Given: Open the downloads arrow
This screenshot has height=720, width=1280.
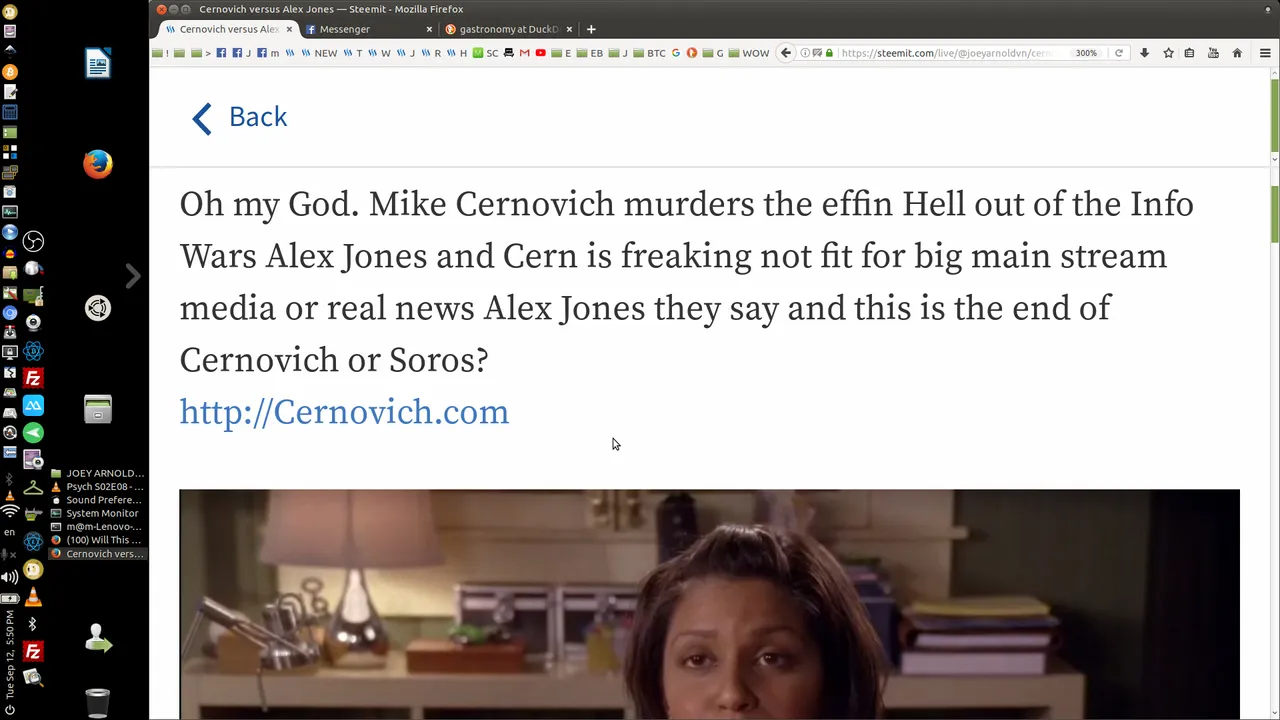Looking at the screenshot, I should tap(1145, 53).
